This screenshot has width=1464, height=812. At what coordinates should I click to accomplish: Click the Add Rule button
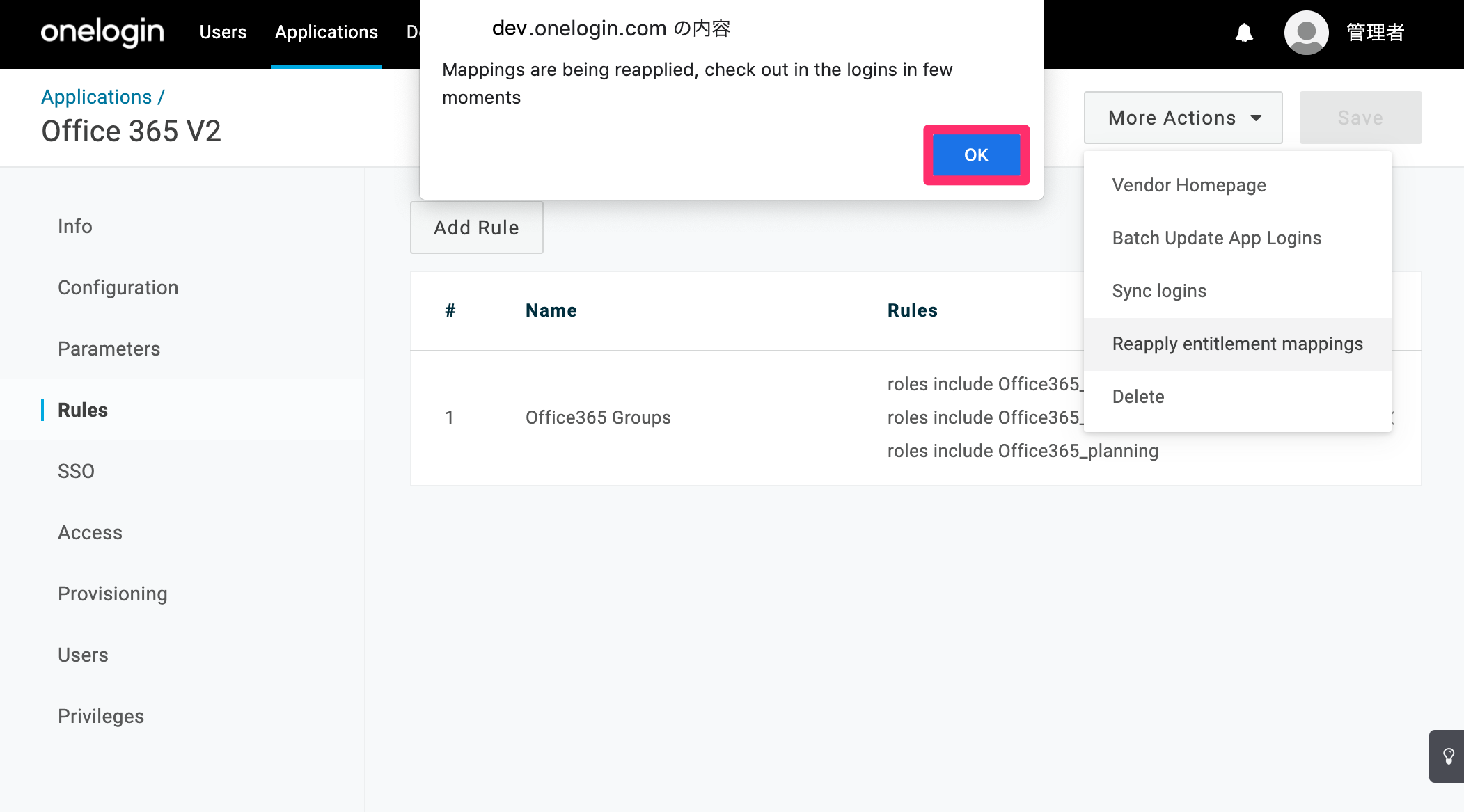click(476, 228)
